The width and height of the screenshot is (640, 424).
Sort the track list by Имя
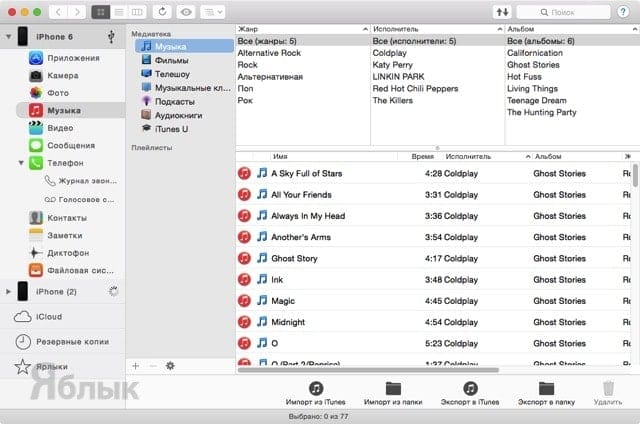[333, 156]
